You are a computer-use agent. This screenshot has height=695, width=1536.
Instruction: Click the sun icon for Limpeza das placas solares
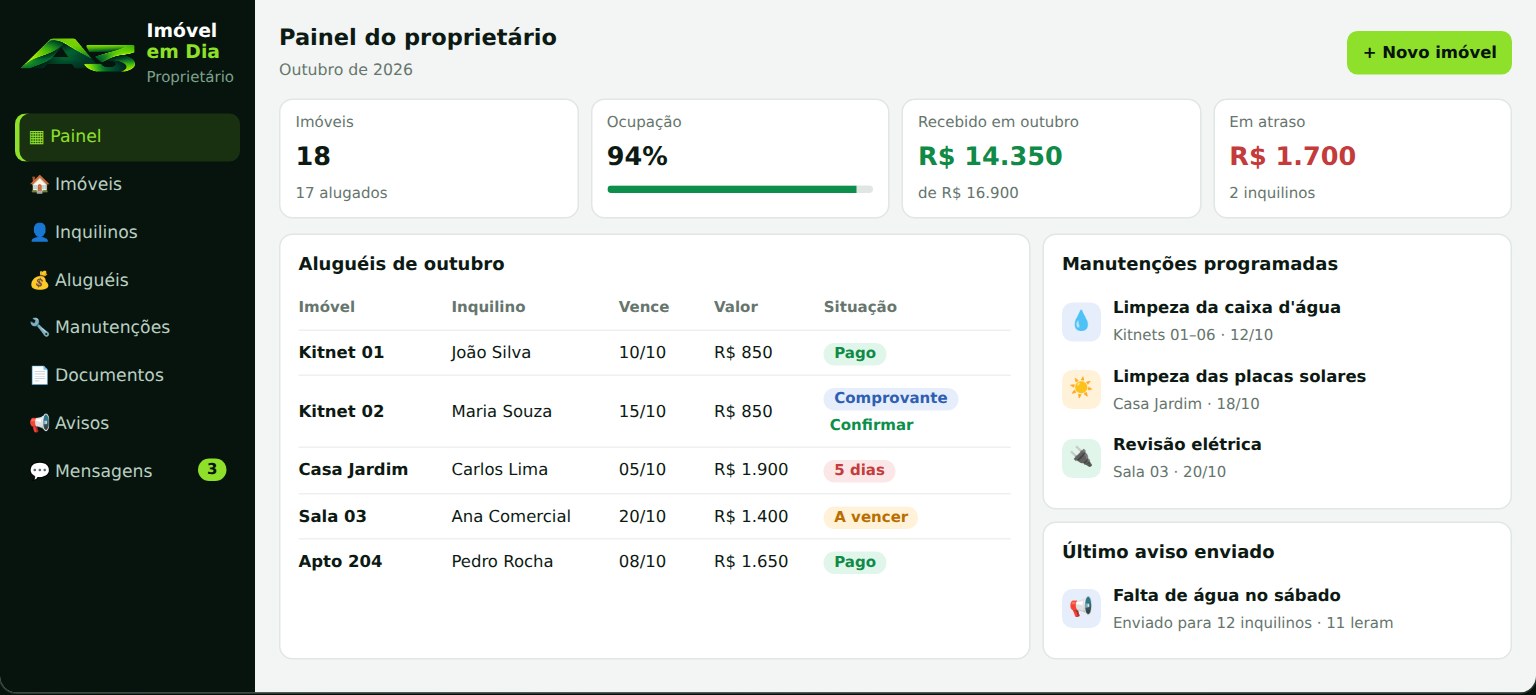[x=1081, y=389]
